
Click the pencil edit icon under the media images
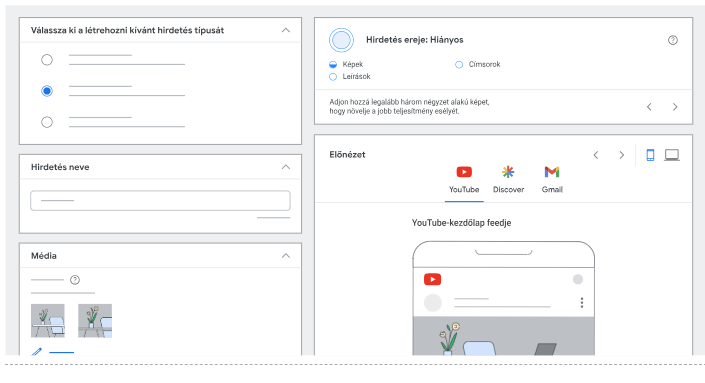[x=36, y=352]
